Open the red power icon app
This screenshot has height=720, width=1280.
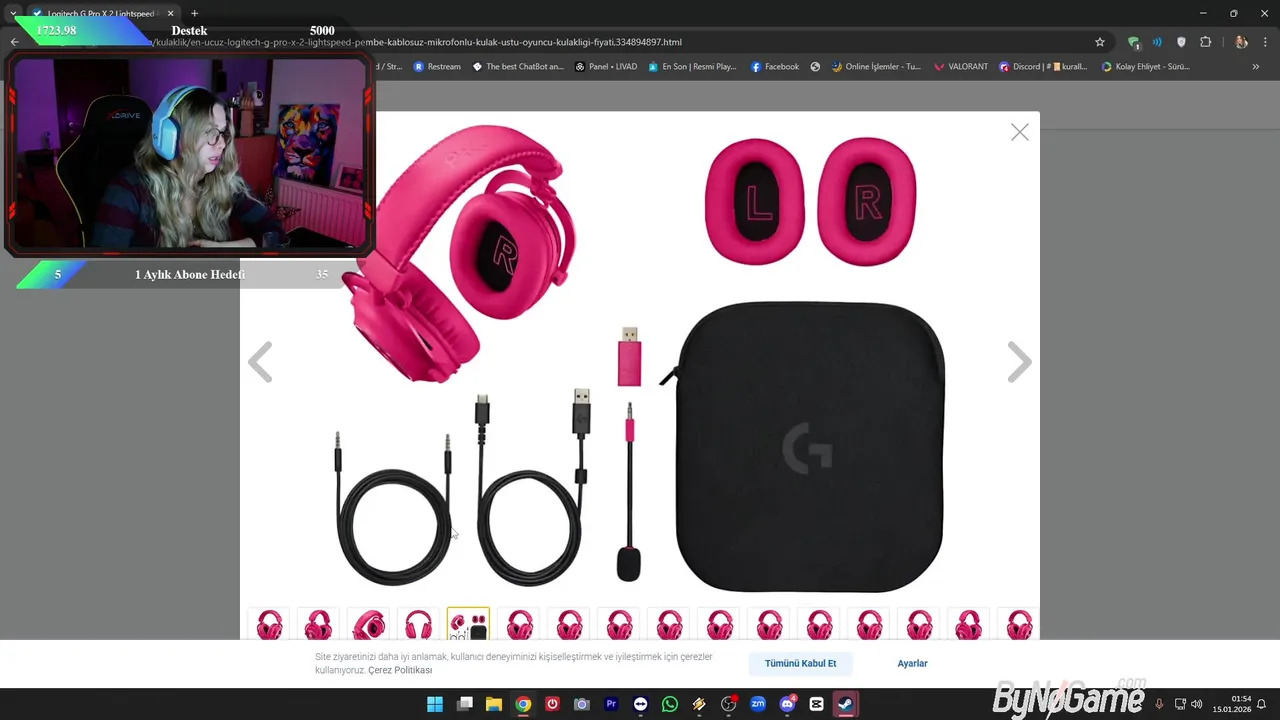(x=552, y=704)
